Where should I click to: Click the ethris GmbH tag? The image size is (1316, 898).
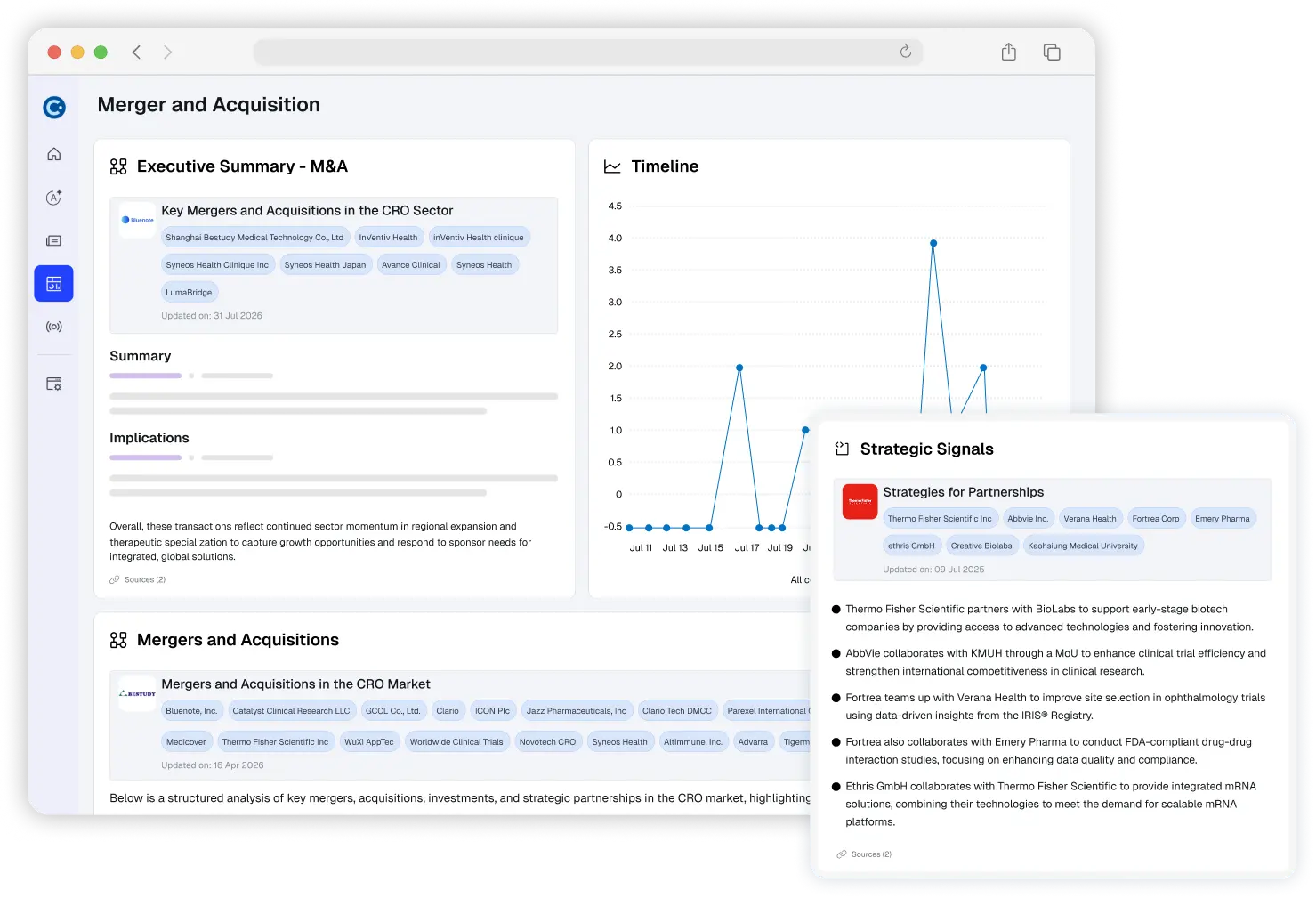911,546
